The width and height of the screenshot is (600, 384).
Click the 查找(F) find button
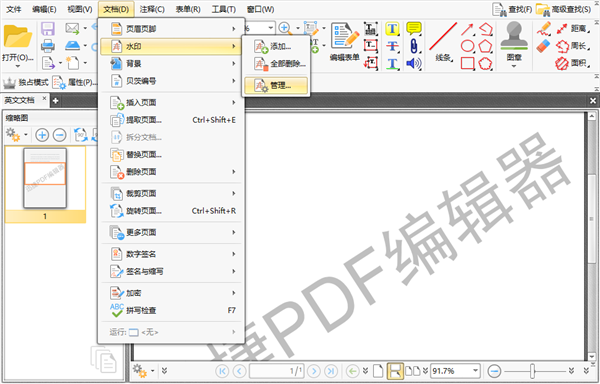(512, 9)
